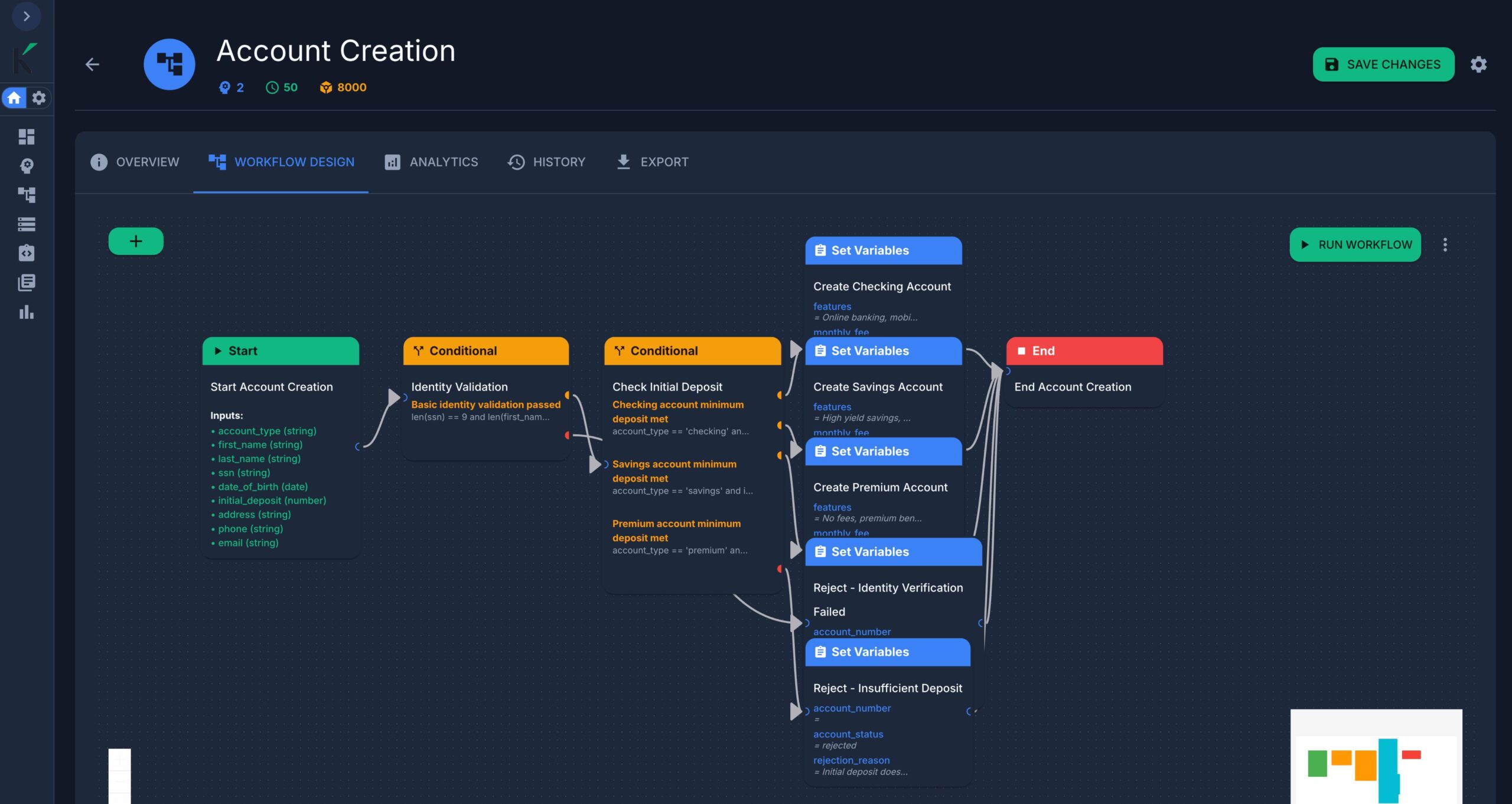
Task: Click Checking account minimum deposit met condition
Action: pyautogui.click(x=677, y=411)
